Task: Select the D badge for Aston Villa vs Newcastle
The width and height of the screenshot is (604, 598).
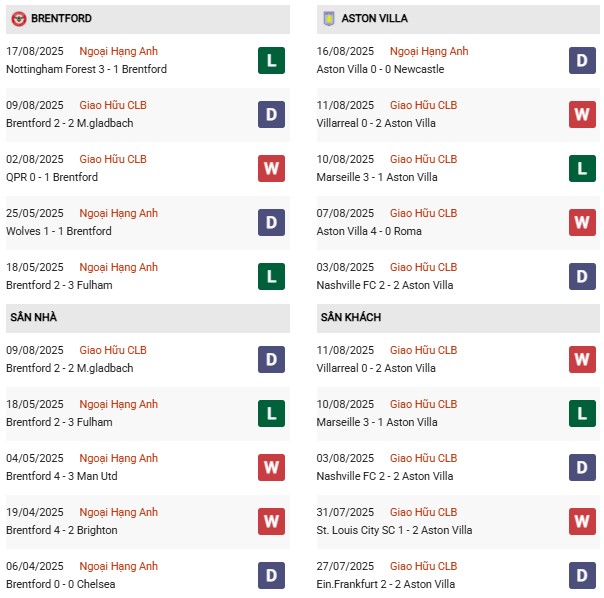Action: [x=583, y=61]
